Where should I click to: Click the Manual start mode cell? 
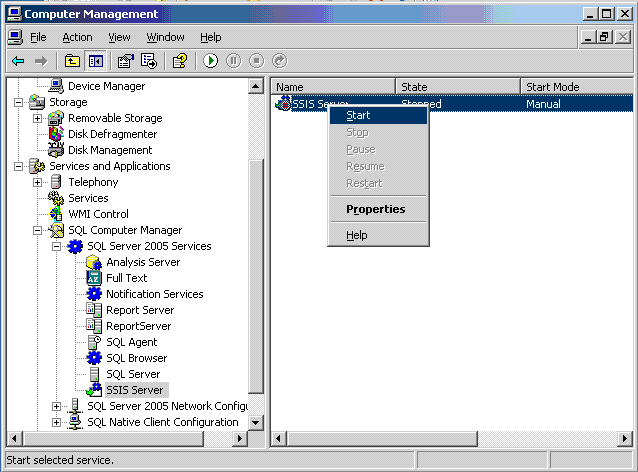(544, 104)
